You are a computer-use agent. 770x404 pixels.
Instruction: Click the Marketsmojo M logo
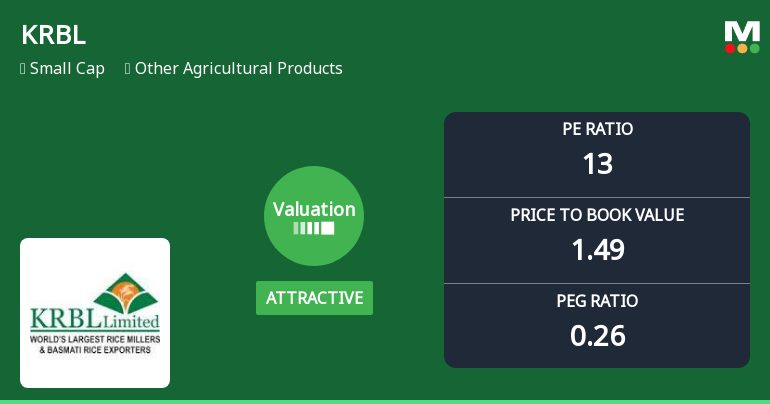pyautogui.click(x=742, y=31)
